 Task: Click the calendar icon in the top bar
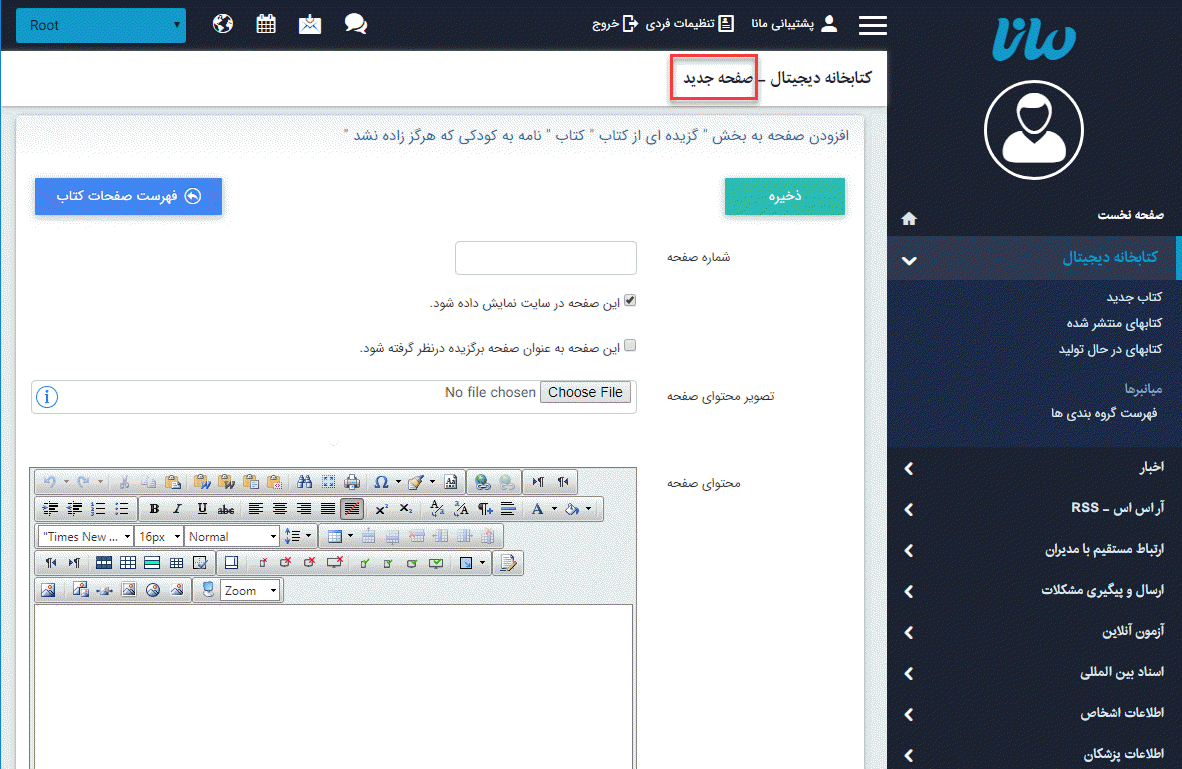(265, 23)
